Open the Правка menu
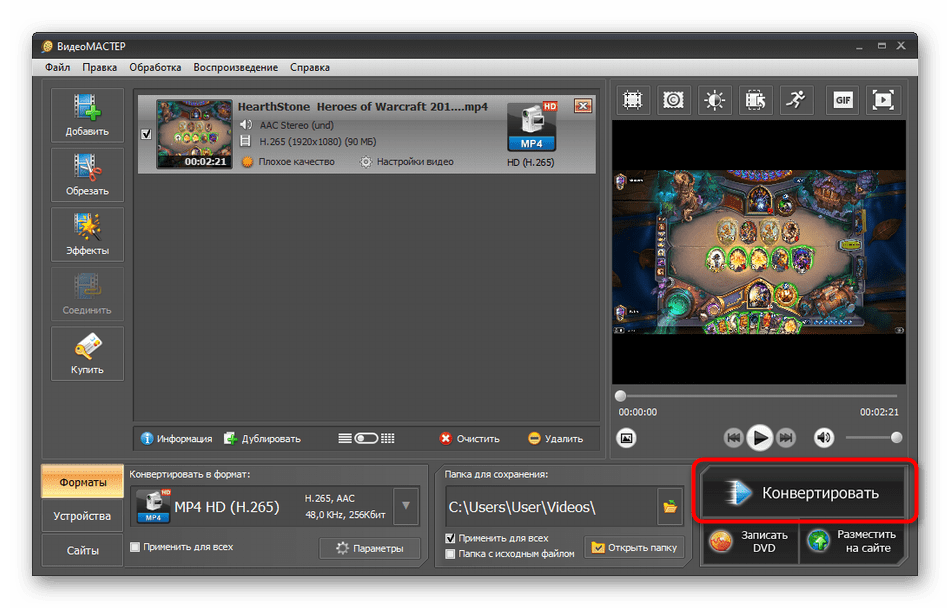 (x=99, y=67)
